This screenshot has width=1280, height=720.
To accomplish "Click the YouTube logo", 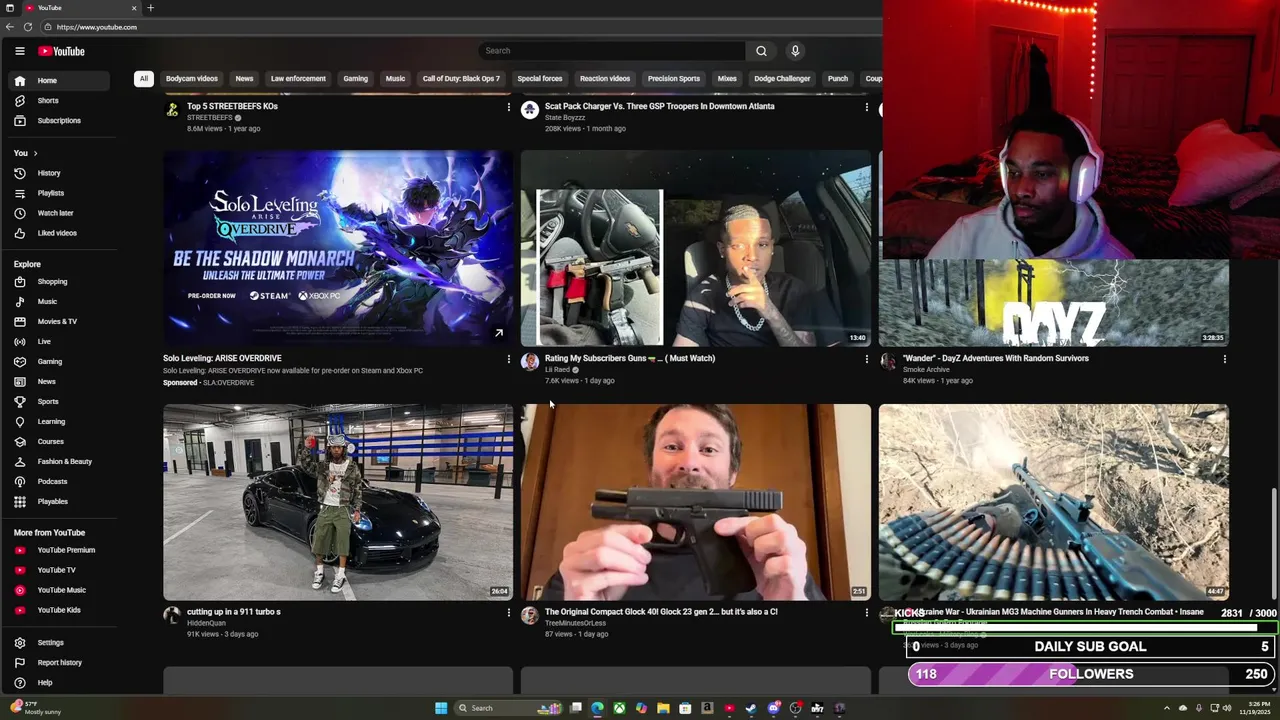I will coord(62,51).
